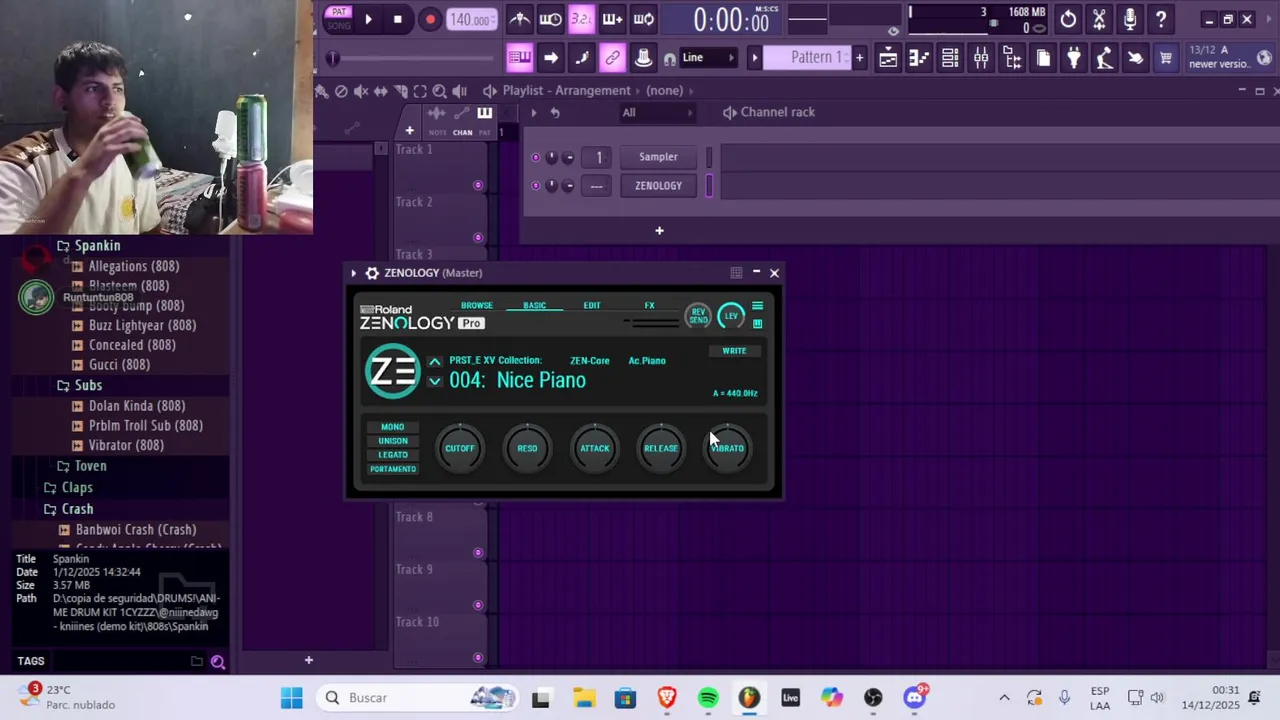The height and width of the screenshot is (720, 1280).
Task: Open Spotify from the taskbar
Action: point(708,698)
